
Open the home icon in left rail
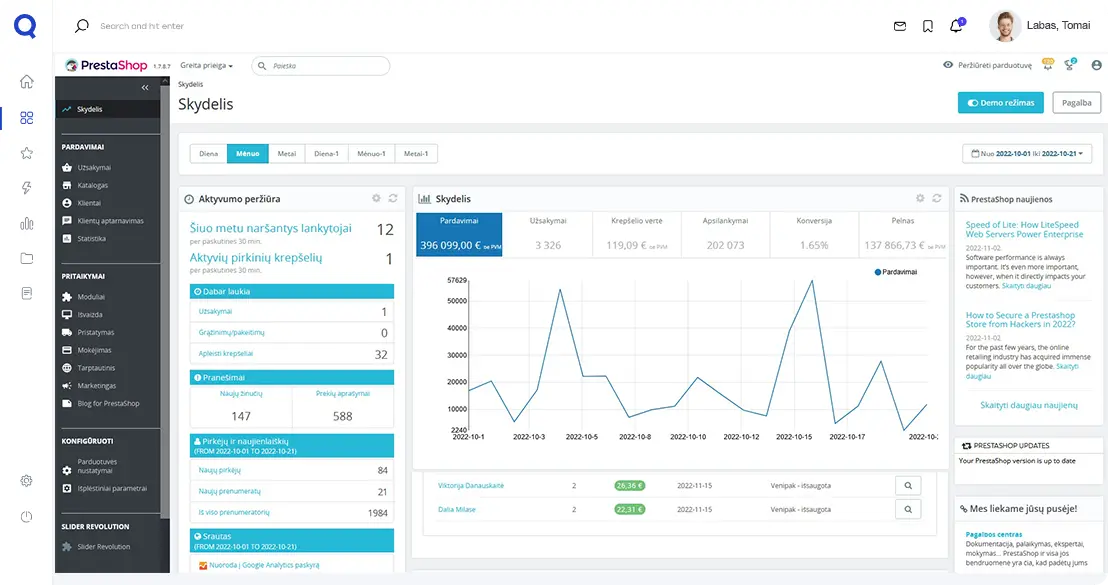tap(26, 81)
